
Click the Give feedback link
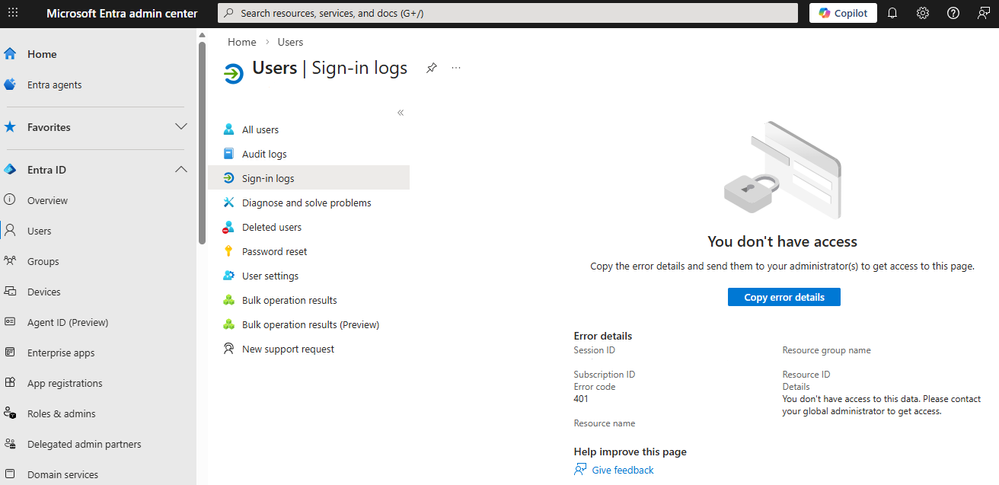(x=622, y=470)
